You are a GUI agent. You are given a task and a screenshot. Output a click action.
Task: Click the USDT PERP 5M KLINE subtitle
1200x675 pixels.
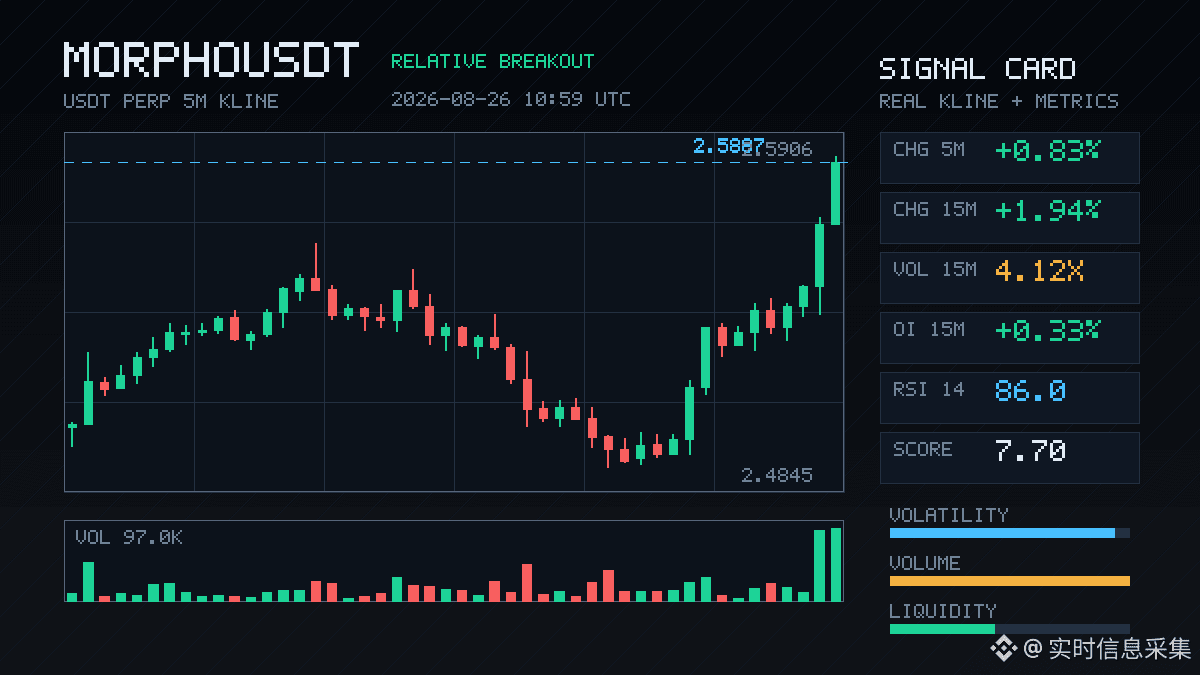pyautogui.click(x=171, y=101)
